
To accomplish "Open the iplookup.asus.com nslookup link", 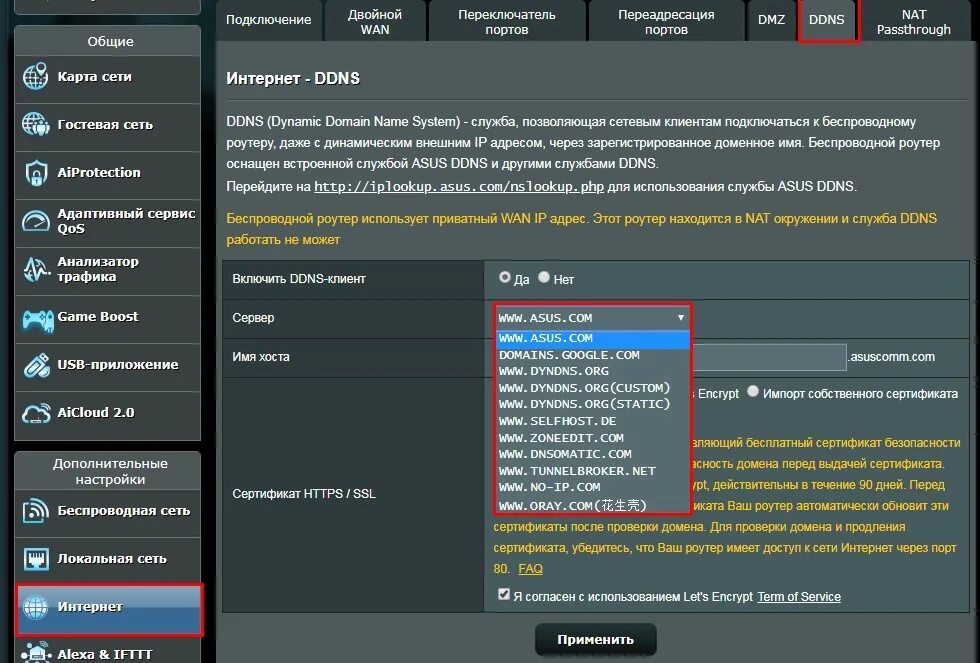I will pyautogui.click(x=459, y=186).
